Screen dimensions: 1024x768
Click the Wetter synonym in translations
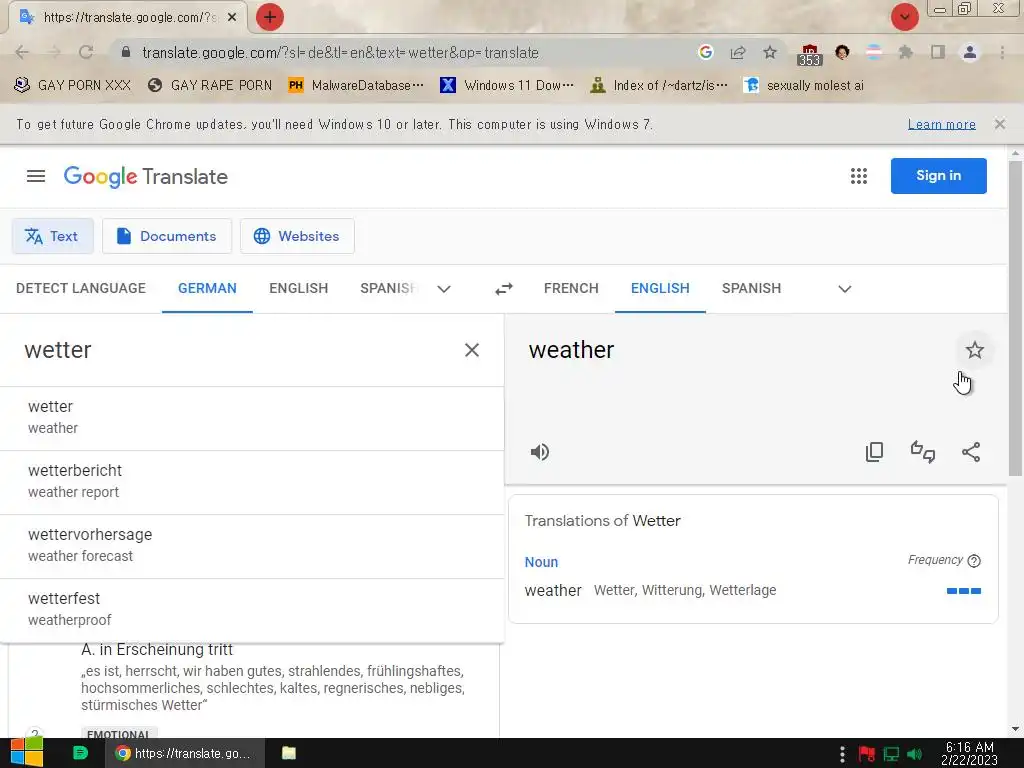(x=614, y=590)
